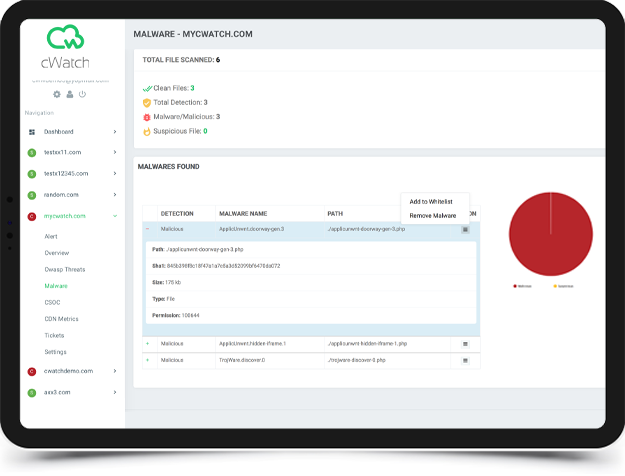Image resolution: width=625 pixels, height=476 pixels.
Task: Click Size: 175 kb detail line
Action: point(166,282)
